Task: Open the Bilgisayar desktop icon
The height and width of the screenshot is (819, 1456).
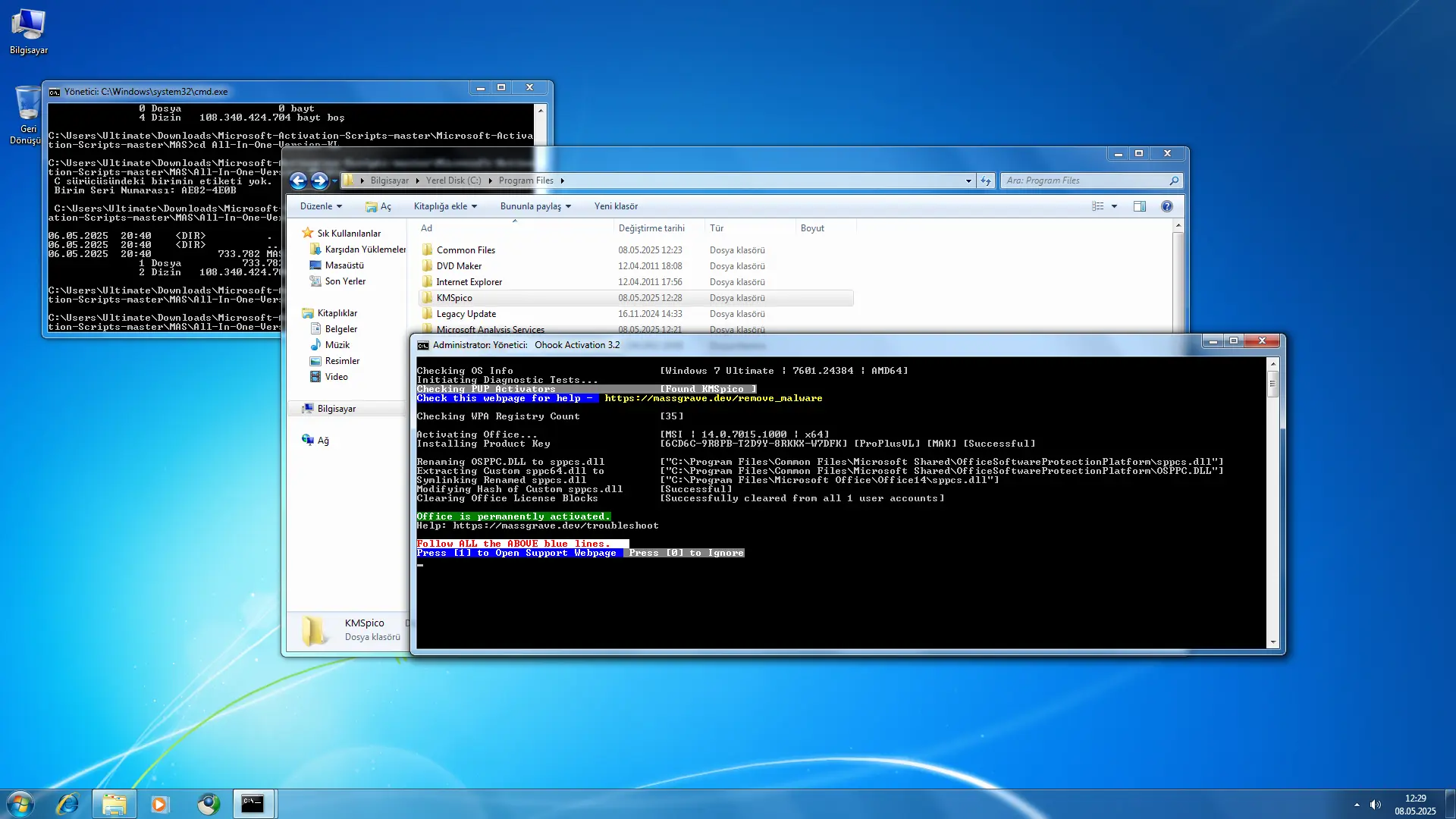Action: pos(29,32)
